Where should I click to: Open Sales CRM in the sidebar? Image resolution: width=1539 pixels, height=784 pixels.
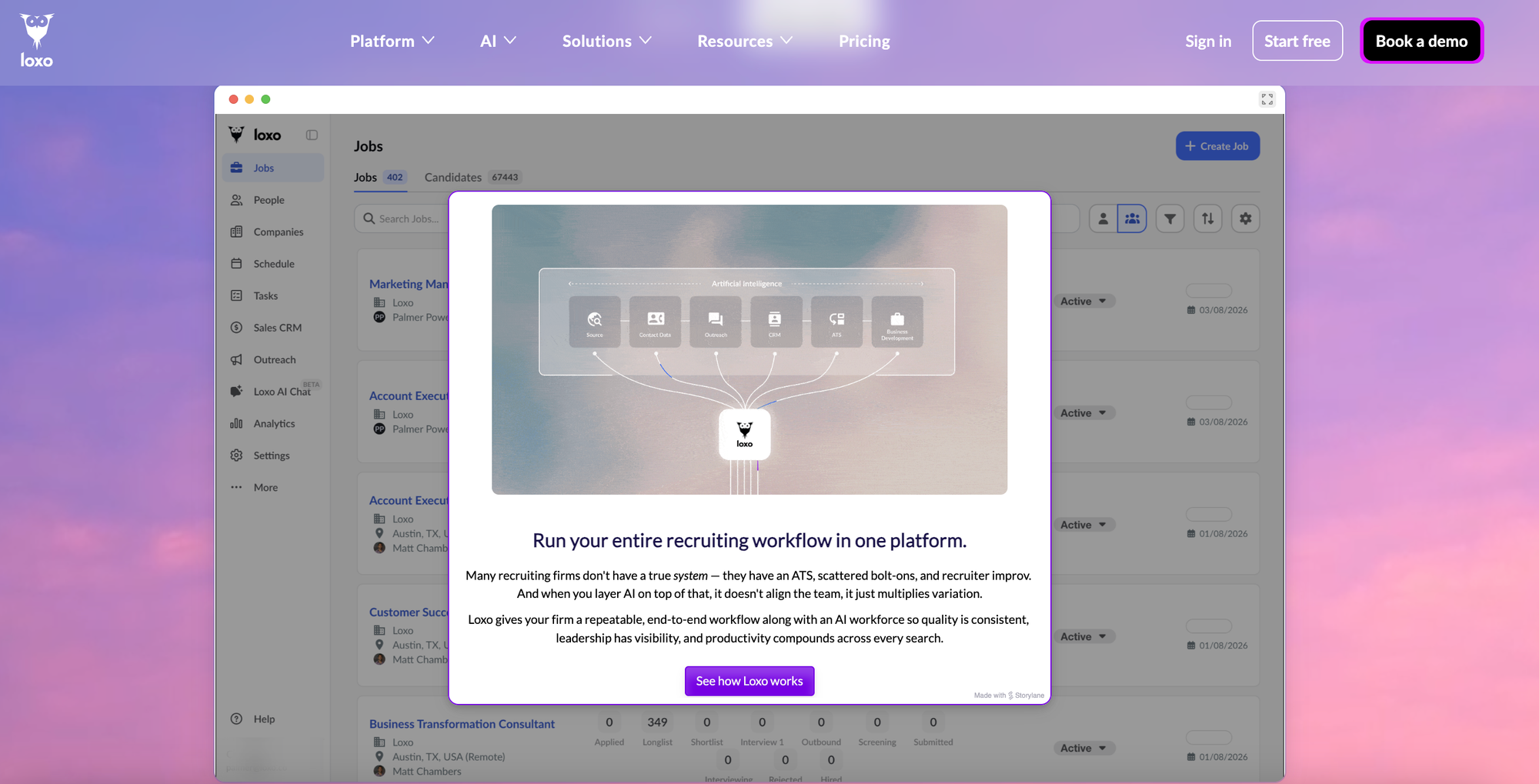(x=273, y=328)
